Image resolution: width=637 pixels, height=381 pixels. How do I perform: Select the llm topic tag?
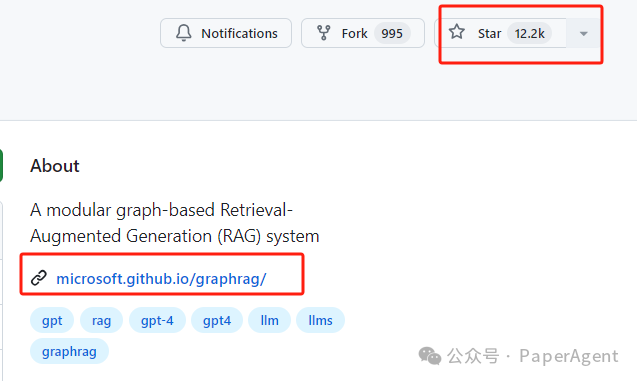click(269, 320)
